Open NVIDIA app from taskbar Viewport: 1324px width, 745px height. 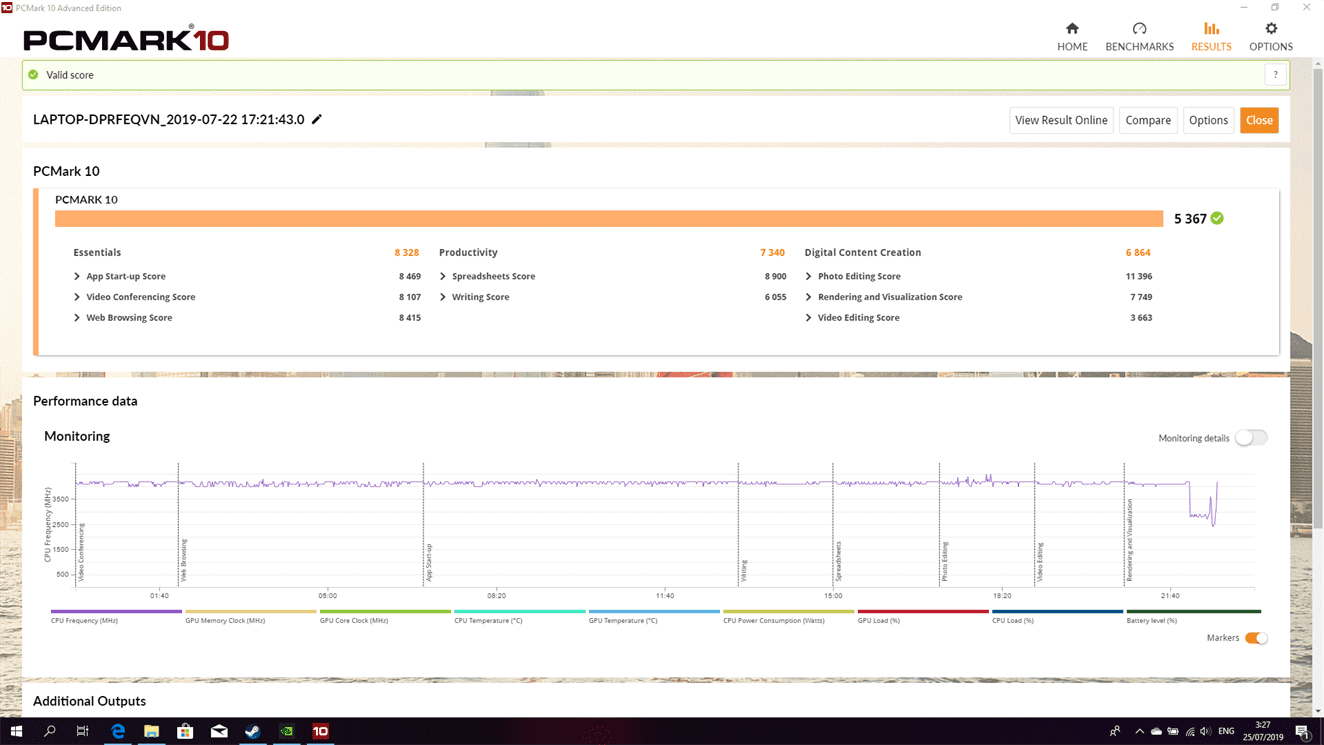(x=287, y=731)
